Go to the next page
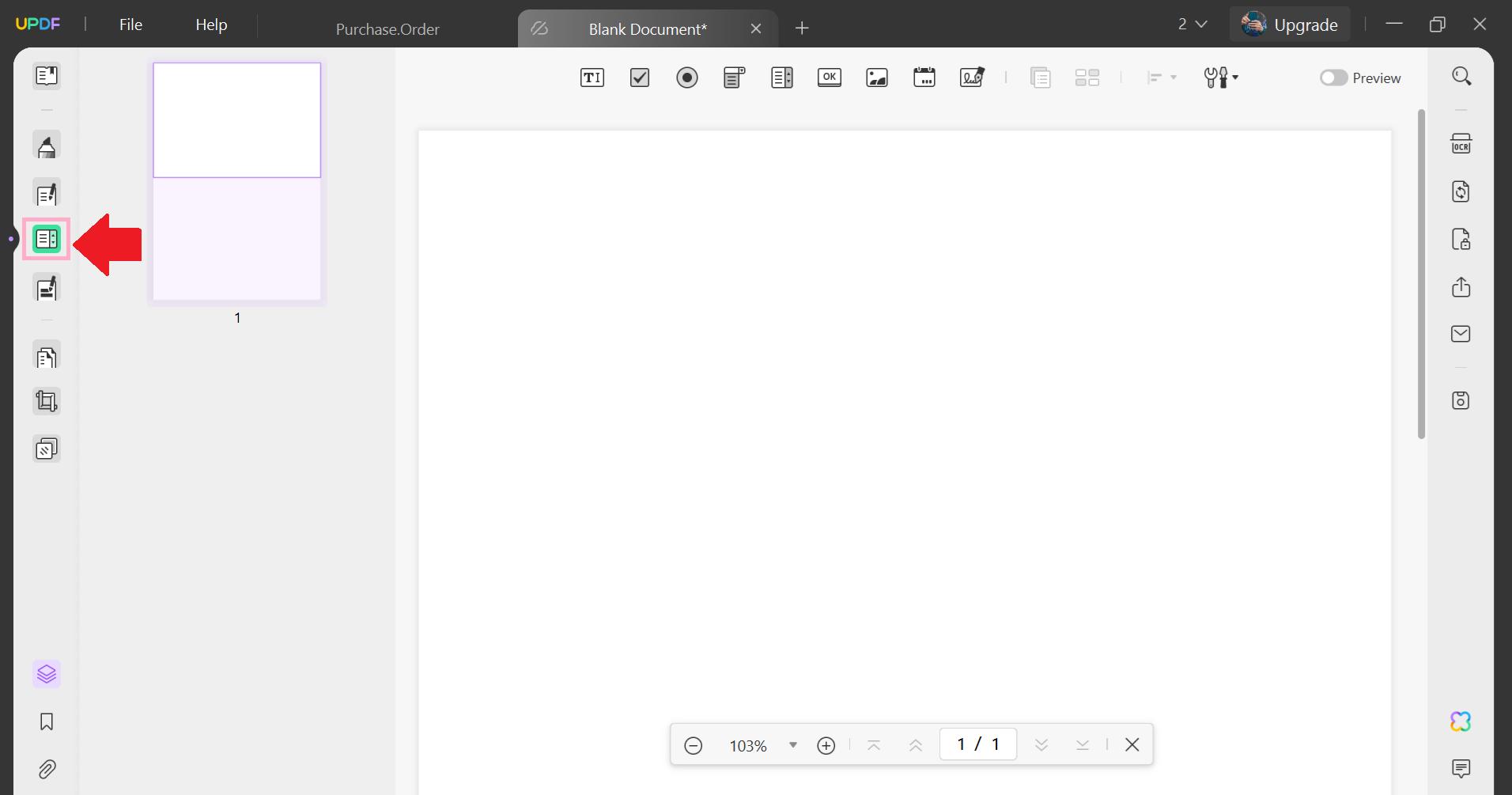1512x795 pixels. pos(1041,745)
